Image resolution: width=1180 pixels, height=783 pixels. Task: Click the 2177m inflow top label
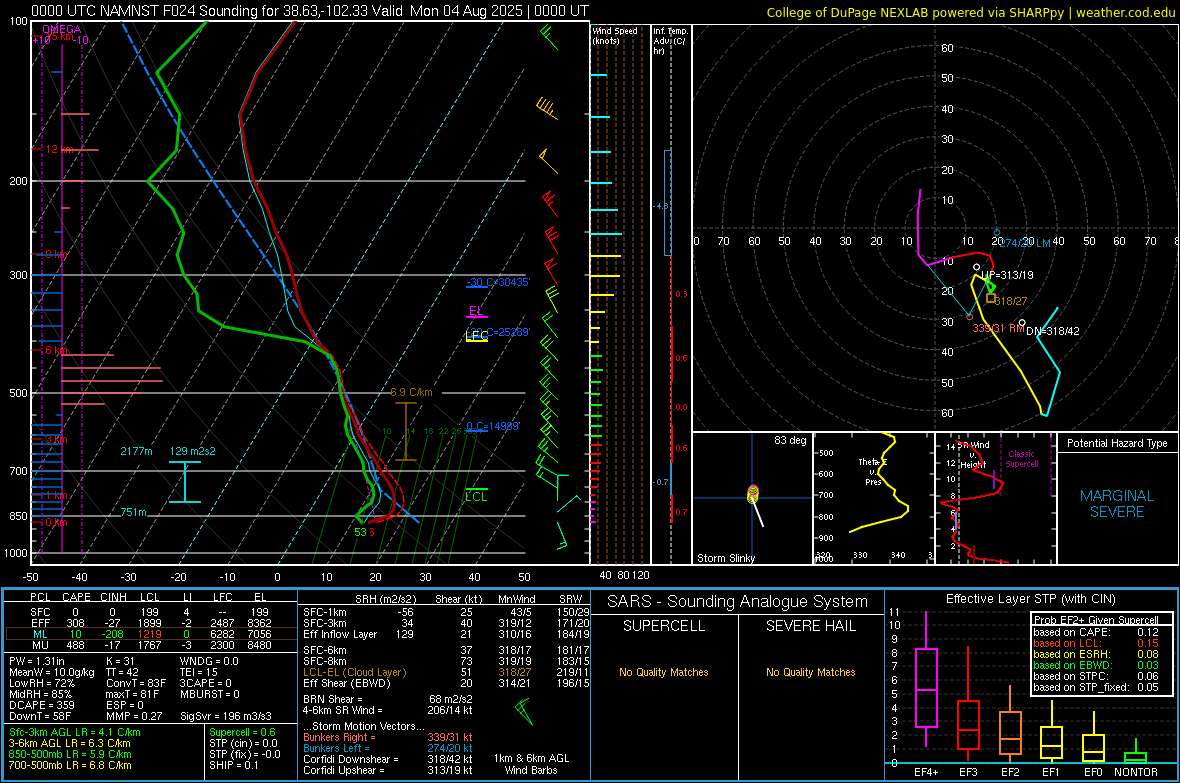(136, 451)
